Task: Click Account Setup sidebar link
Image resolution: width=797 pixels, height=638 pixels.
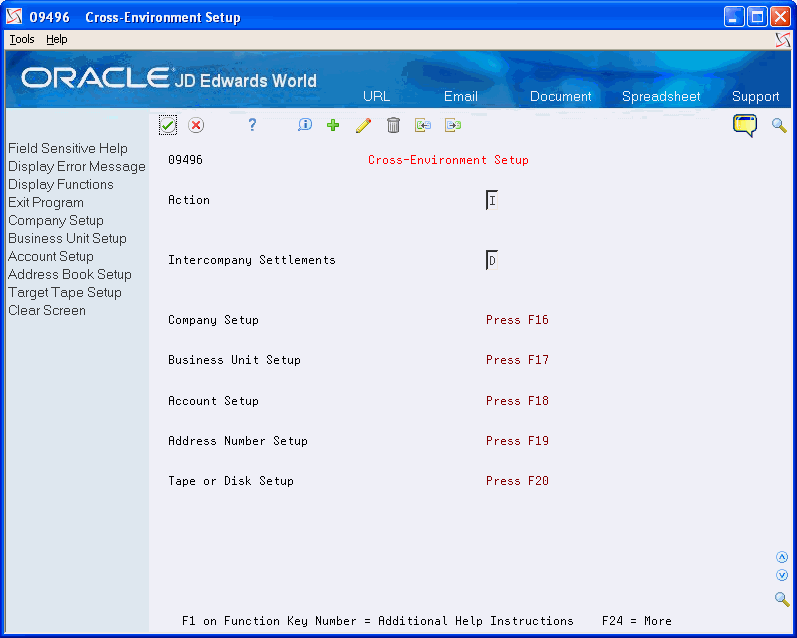Action: click(51, 256)
